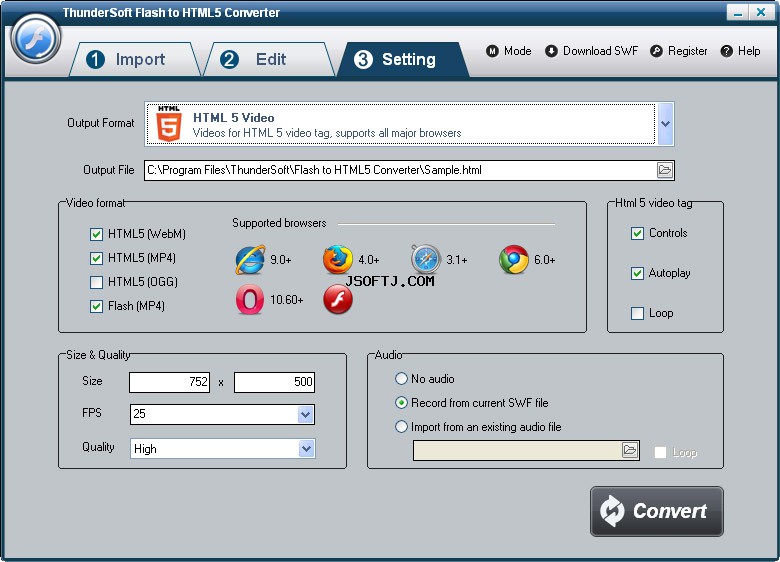
Task: Switch to the Import tab
Action: tap(135, 60)
